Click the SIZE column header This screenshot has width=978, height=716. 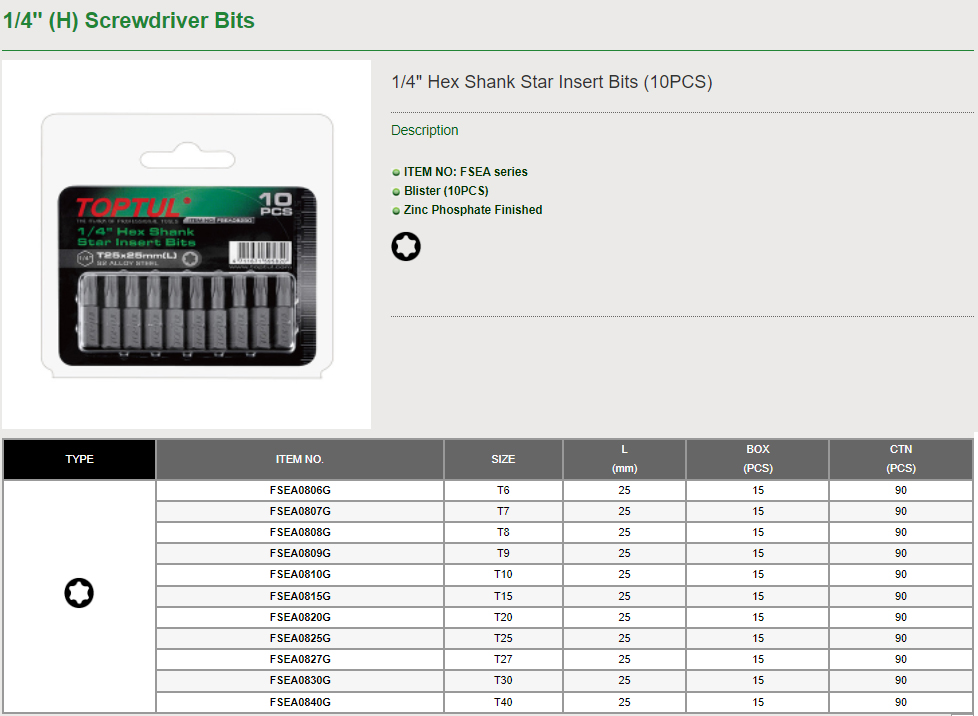[x=503, y=459]
